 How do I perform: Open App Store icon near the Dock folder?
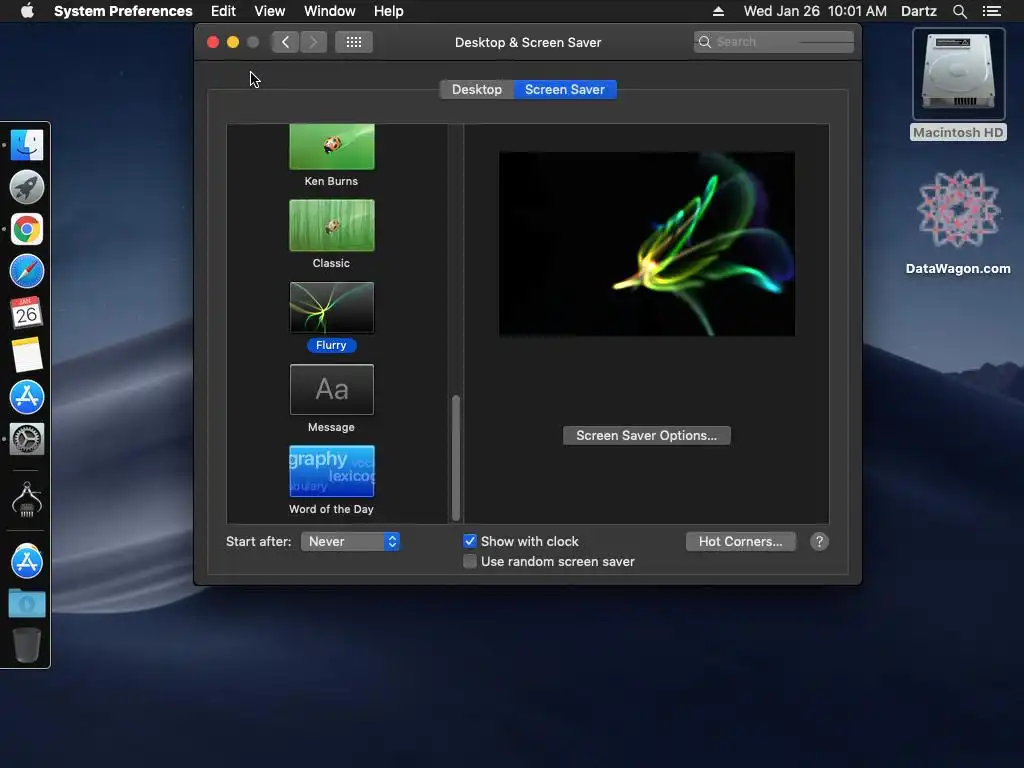tap(27, 562)
